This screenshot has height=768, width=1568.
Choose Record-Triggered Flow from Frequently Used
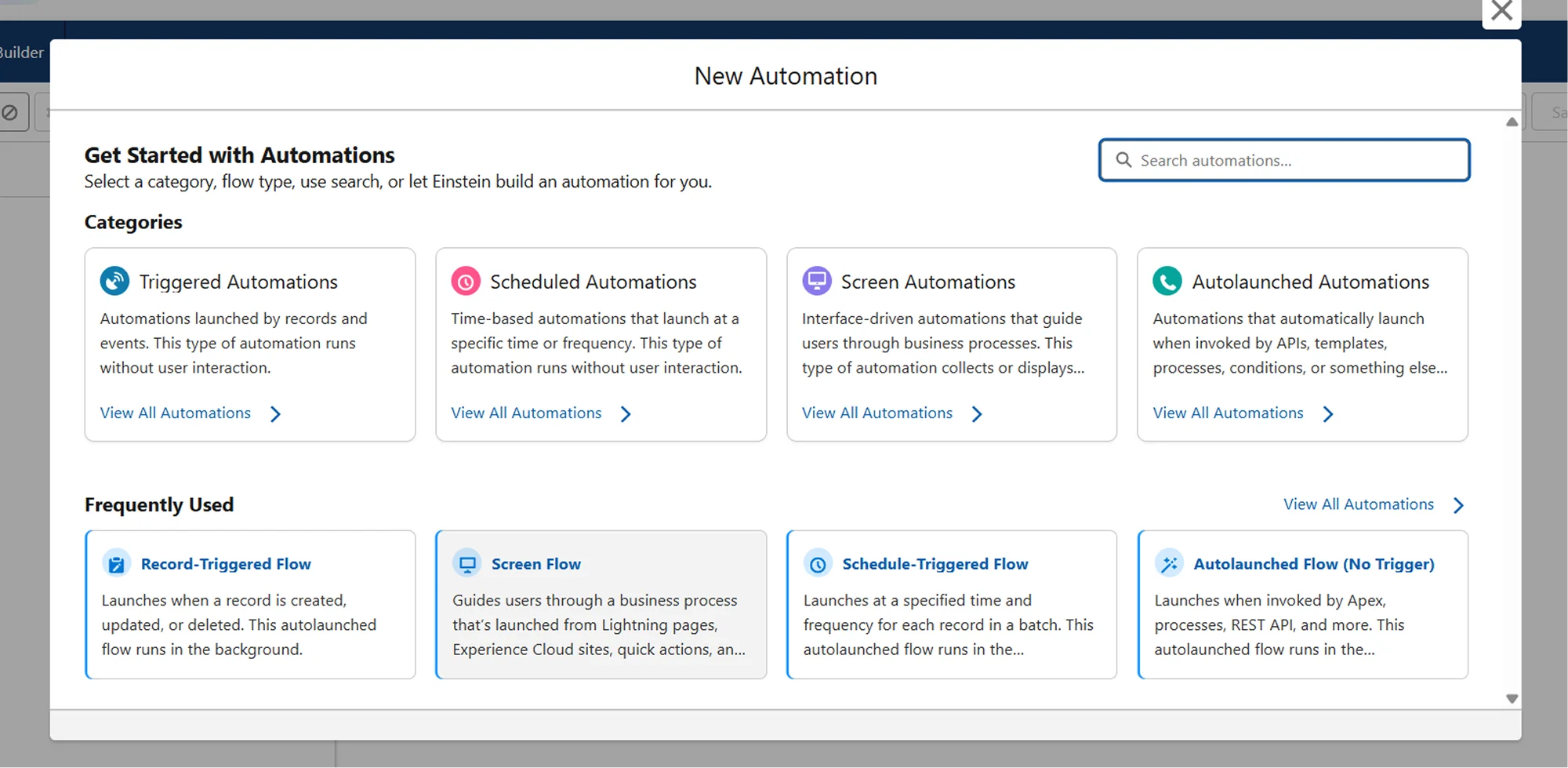pos(249,604)
